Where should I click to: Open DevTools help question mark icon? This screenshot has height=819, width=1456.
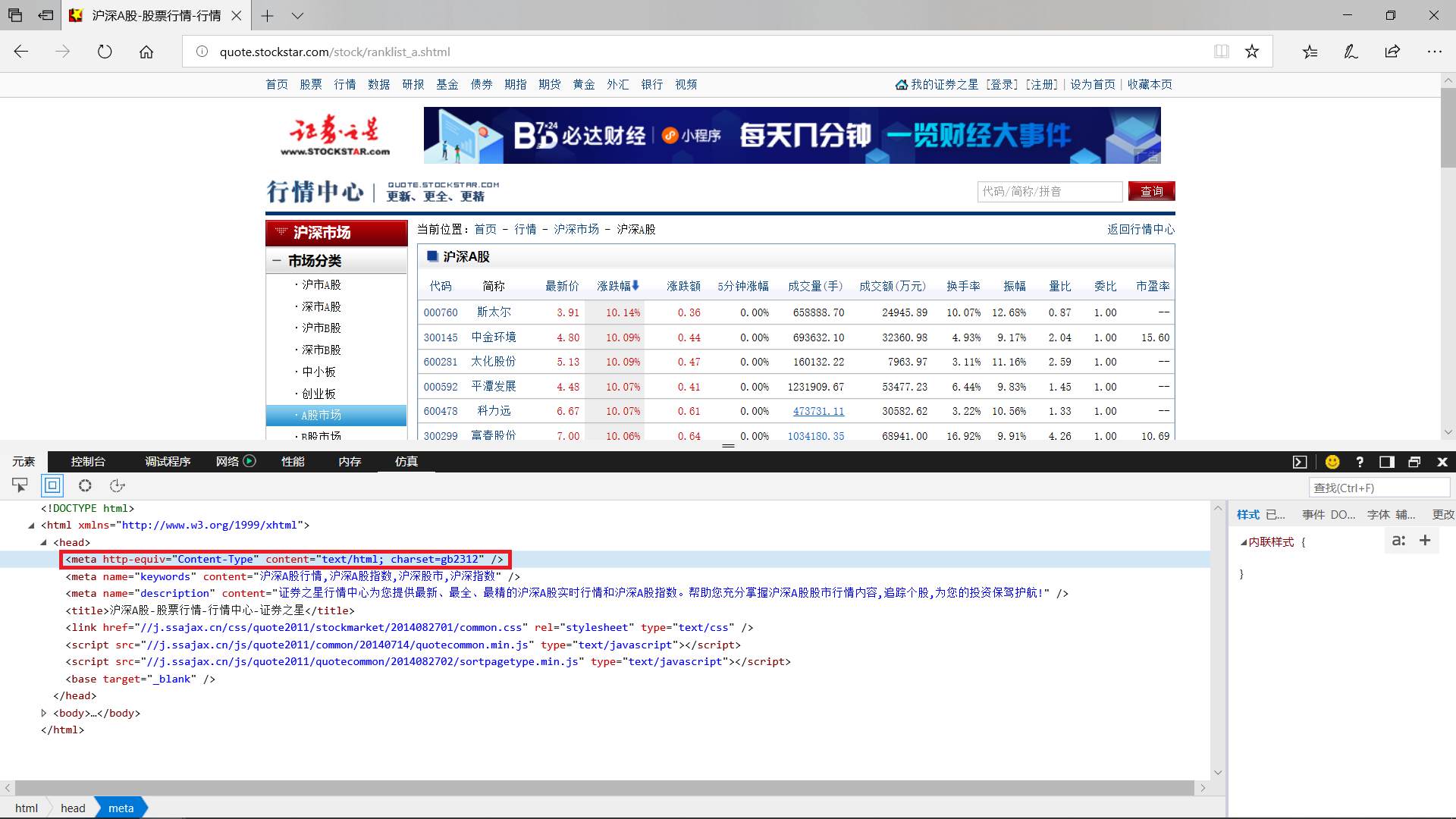(1360, 462)
